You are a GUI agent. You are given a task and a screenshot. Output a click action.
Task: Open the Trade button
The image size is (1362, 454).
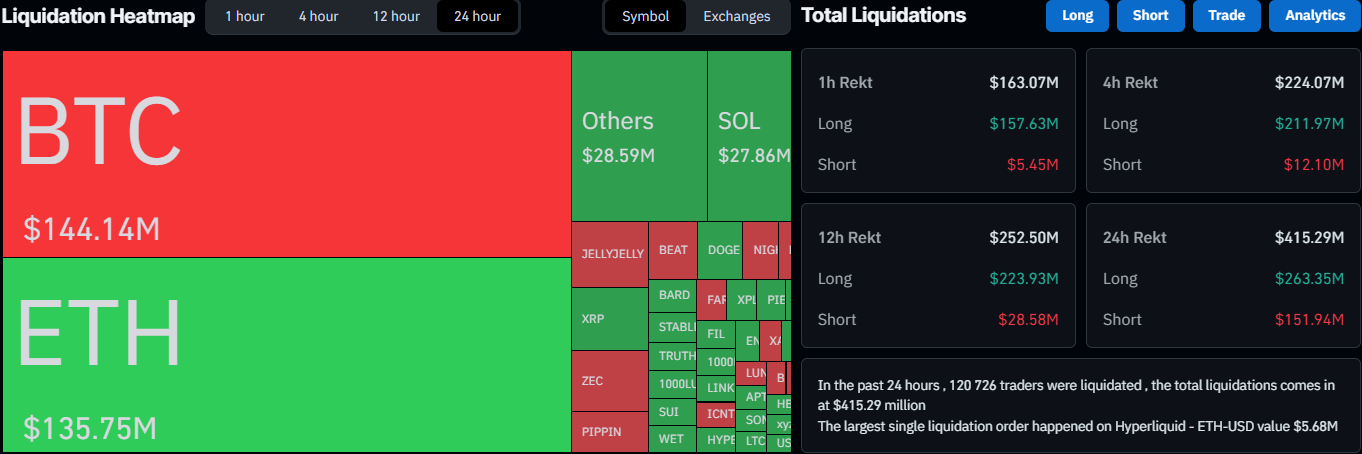(1226, 16)
